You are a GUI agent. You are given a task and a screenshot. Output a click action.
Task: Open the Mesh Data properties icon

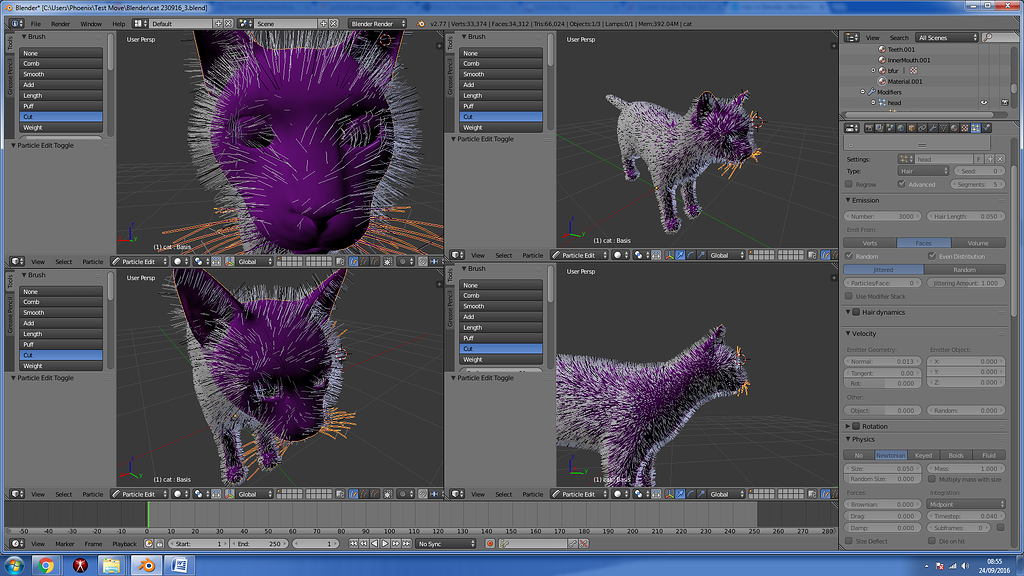click(x=944, y=128)
